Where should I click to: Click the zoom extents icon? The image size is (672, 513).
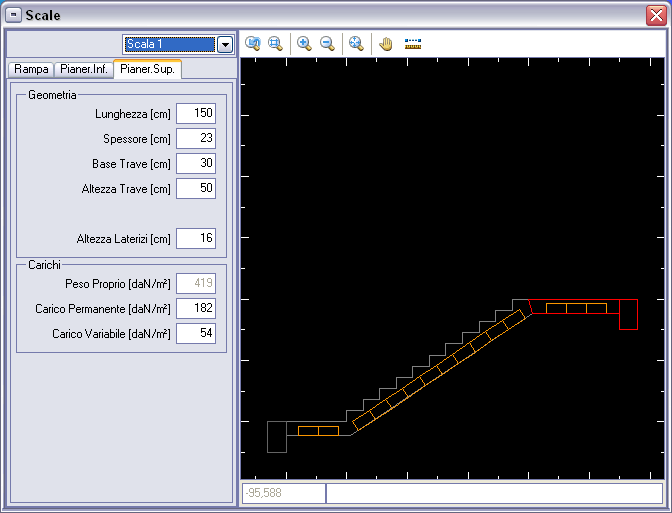click(355, 44)
